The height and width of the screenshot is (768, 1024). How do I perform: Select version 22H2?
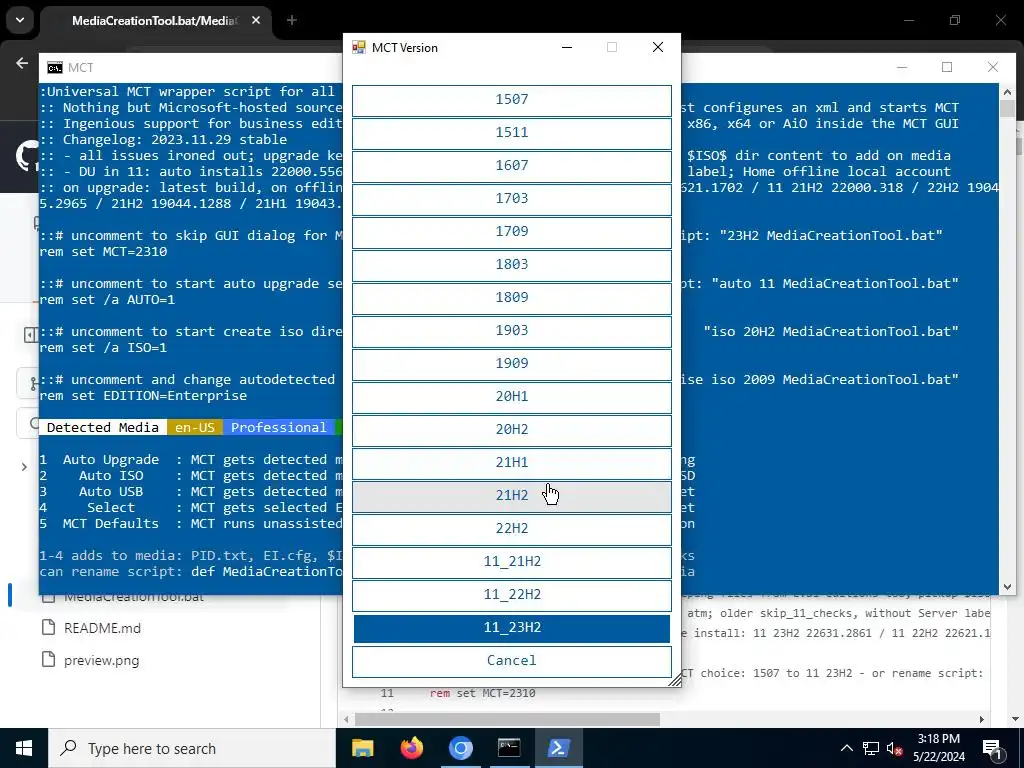511,529
